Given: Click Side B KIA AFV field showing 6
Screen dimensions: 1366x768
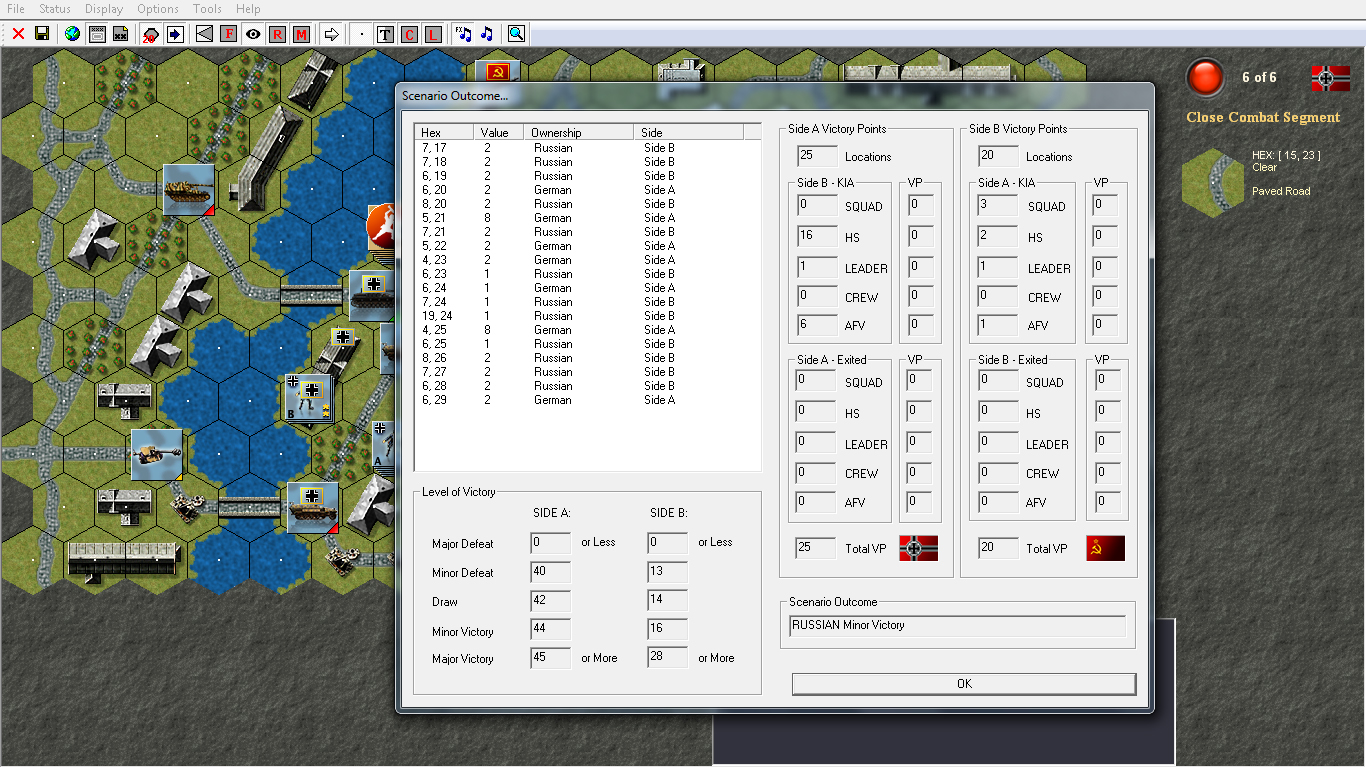Looking at the screenshot, I should (818, 325).
